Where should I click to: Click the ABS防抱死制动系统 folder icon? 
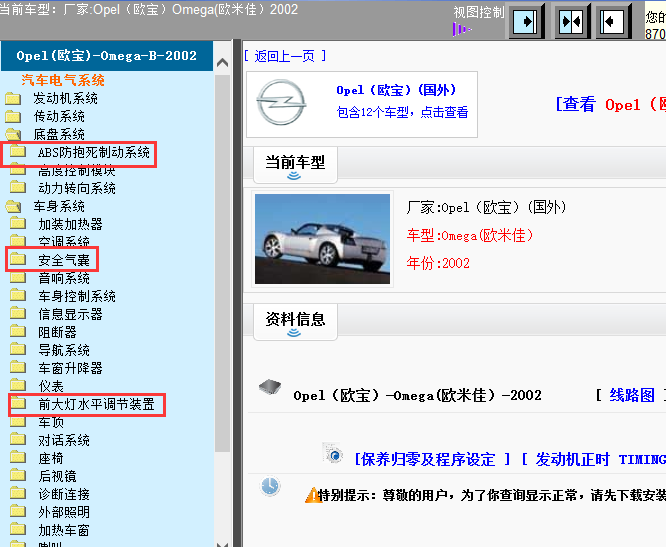18,151
